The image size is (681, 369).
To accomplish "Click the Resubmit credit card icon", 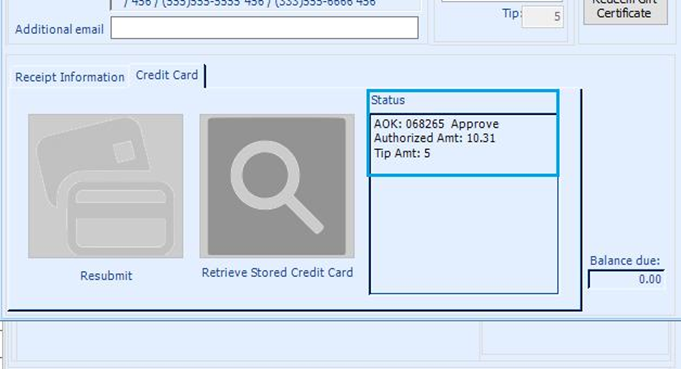I will click(106, 186).
